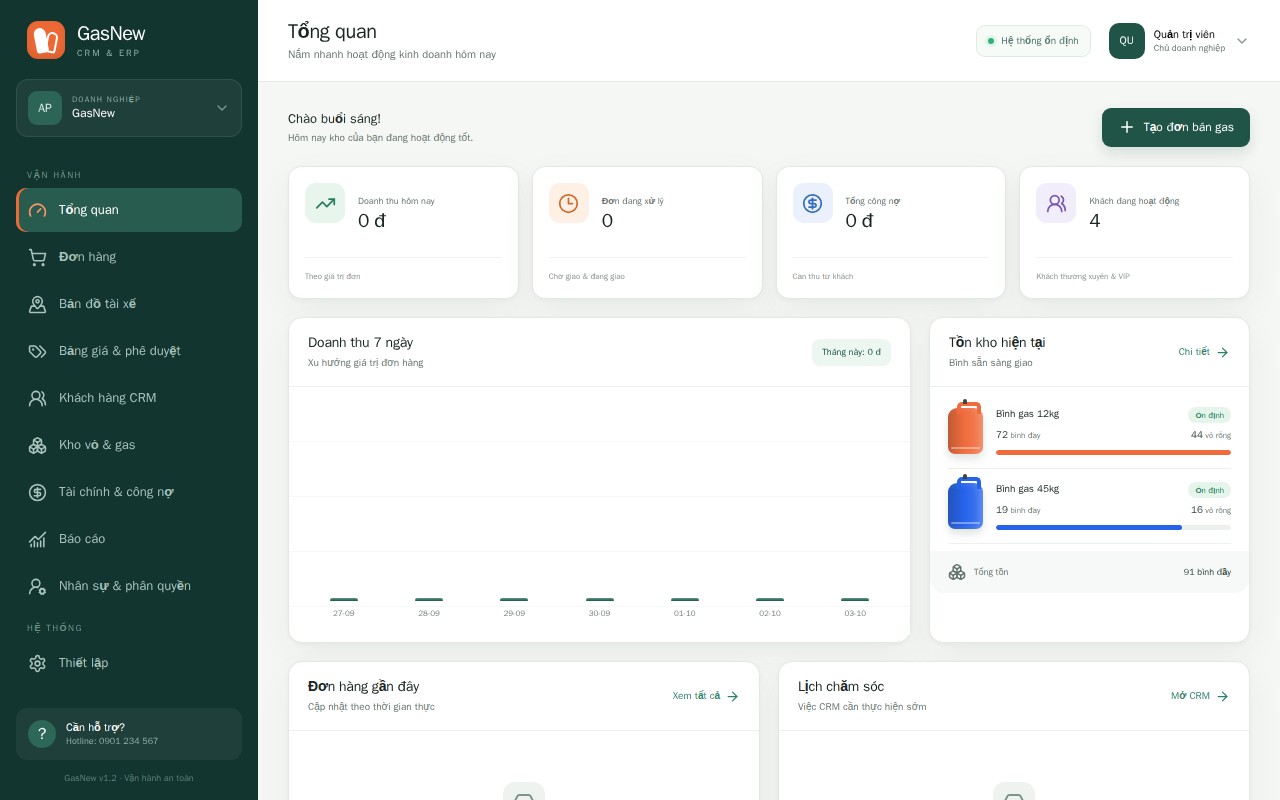Image resolution: width=1280 pixels, height=800 pixels.
Task: Click the Hệ thống ổn định status badge
Action: tap(1033, 41)
